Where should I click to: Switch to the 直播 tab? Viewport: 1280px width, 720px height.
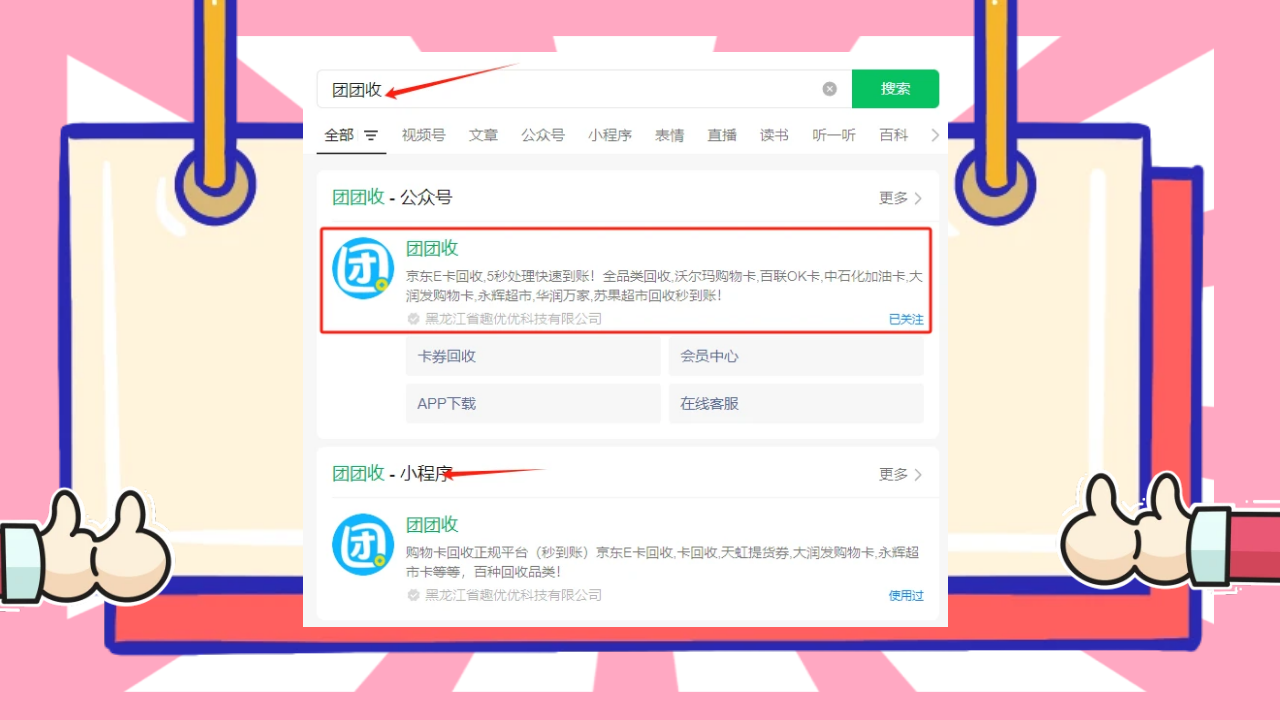(x=722, y=135)
